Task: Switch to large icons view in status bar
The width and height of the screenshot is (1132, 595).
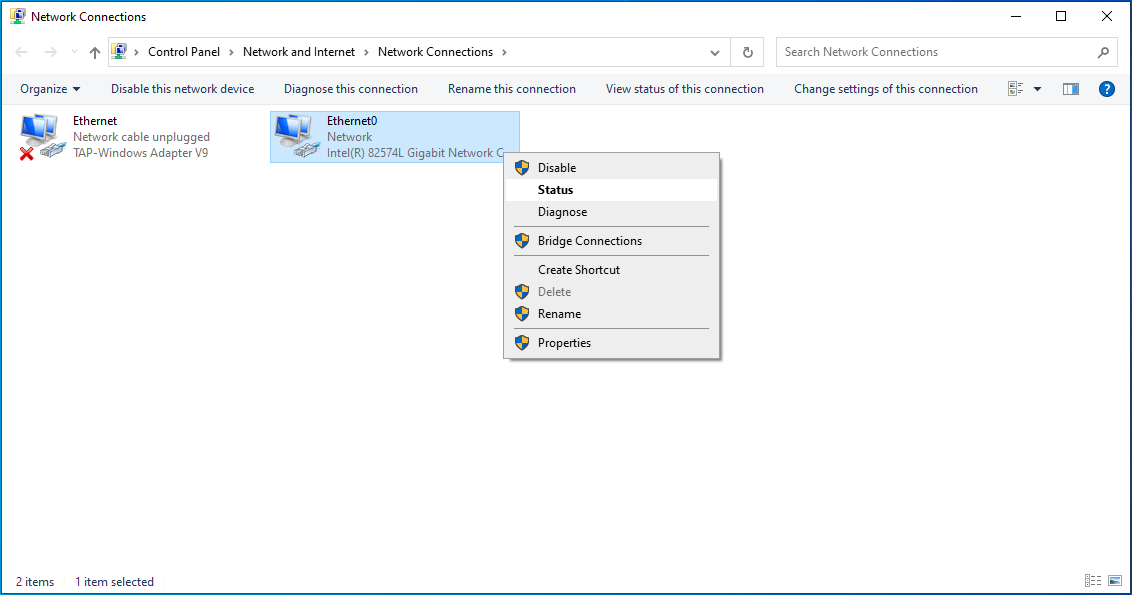Action: tap(1115, 581)
